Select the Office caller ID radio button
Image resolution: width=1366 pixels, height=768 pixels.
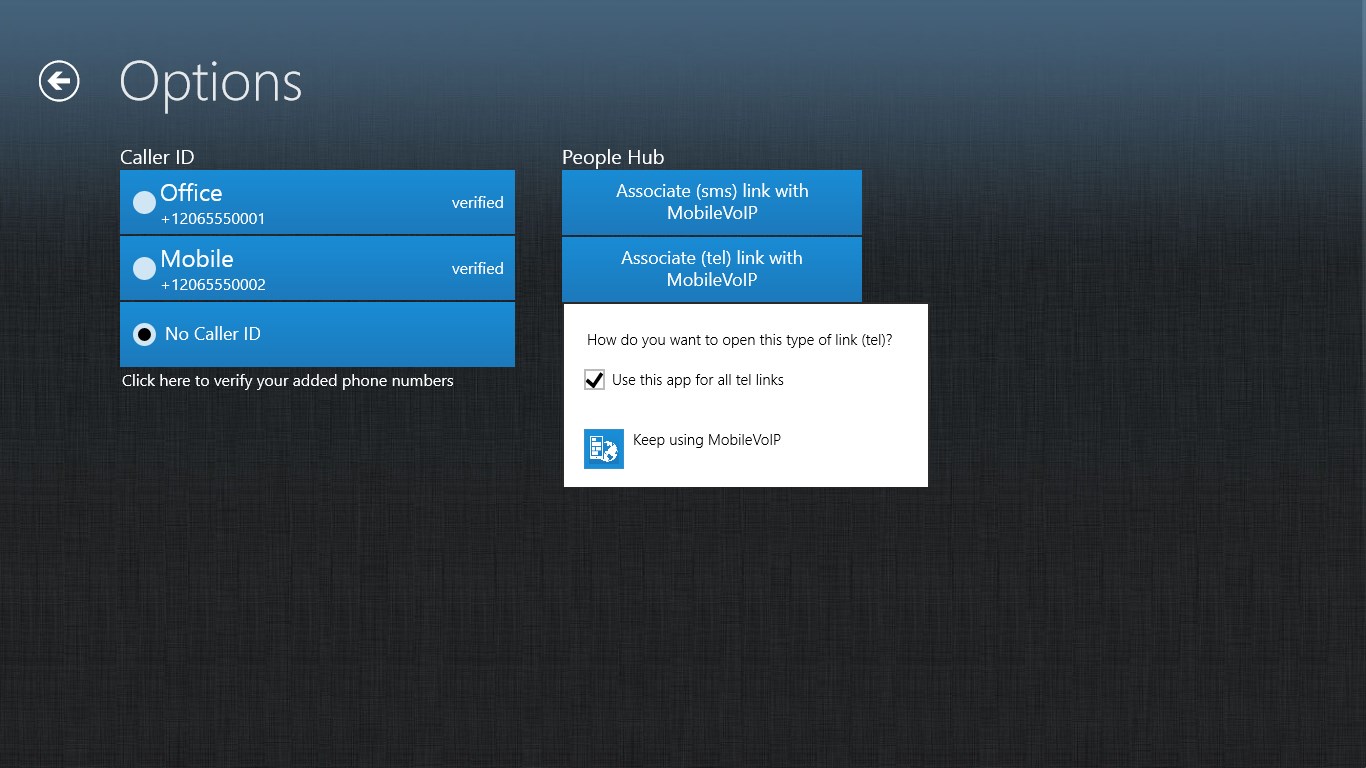tap(144, 202)
